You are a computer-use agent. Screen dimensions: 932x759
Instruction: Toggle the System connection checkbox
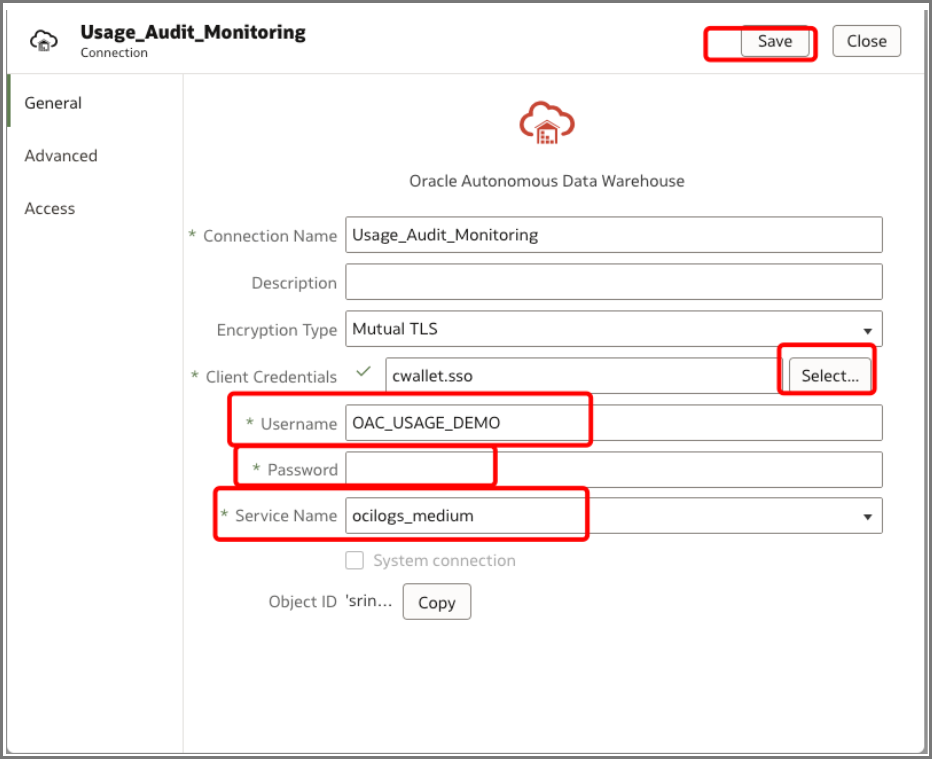point(355,560)
